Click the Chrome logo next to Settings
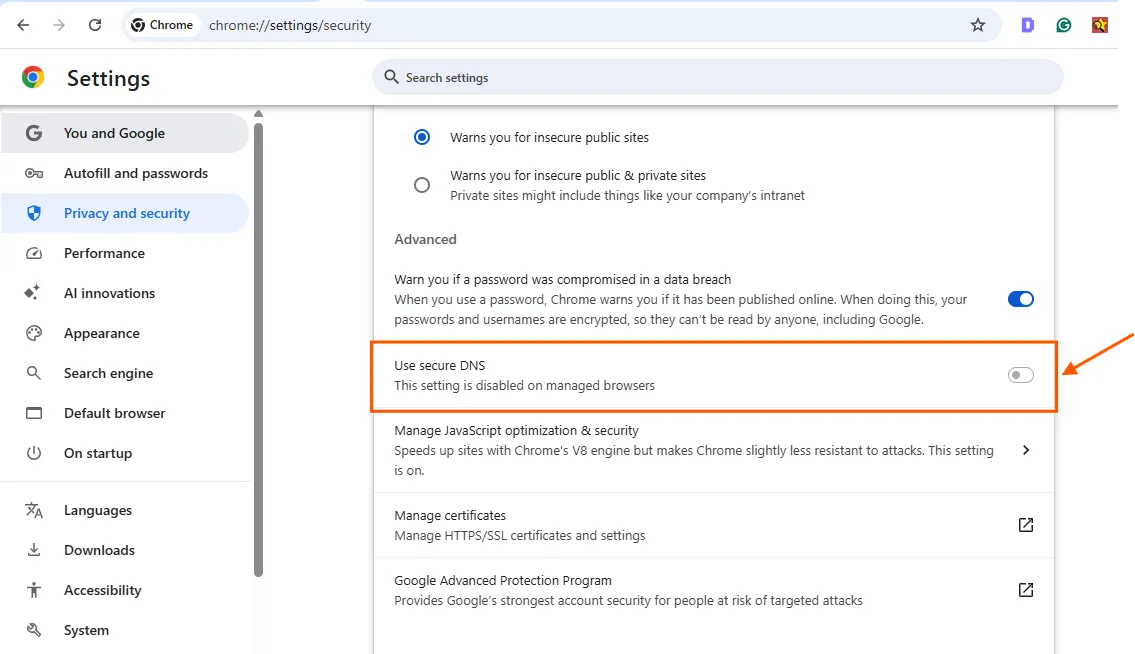This screenshot has width=1135, height=654. (33, 77)
